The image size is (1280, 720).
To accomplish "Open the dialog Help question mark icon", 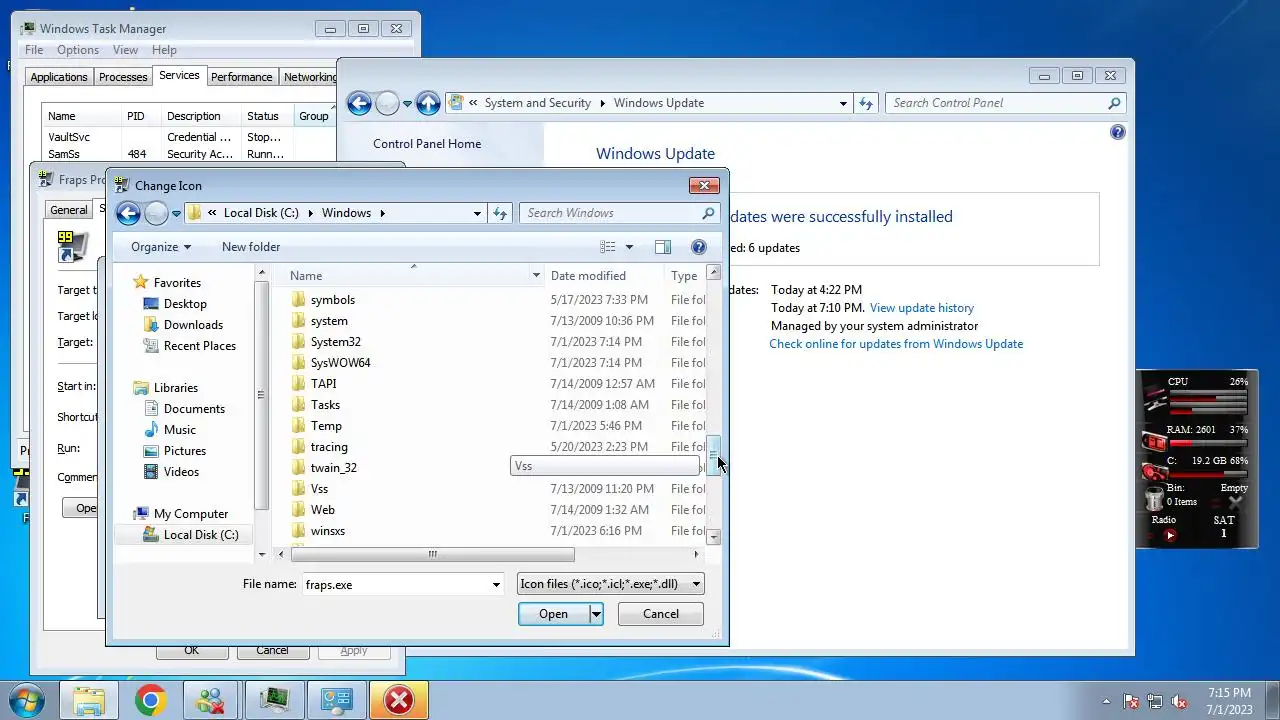I will click(x=699, y=247).
